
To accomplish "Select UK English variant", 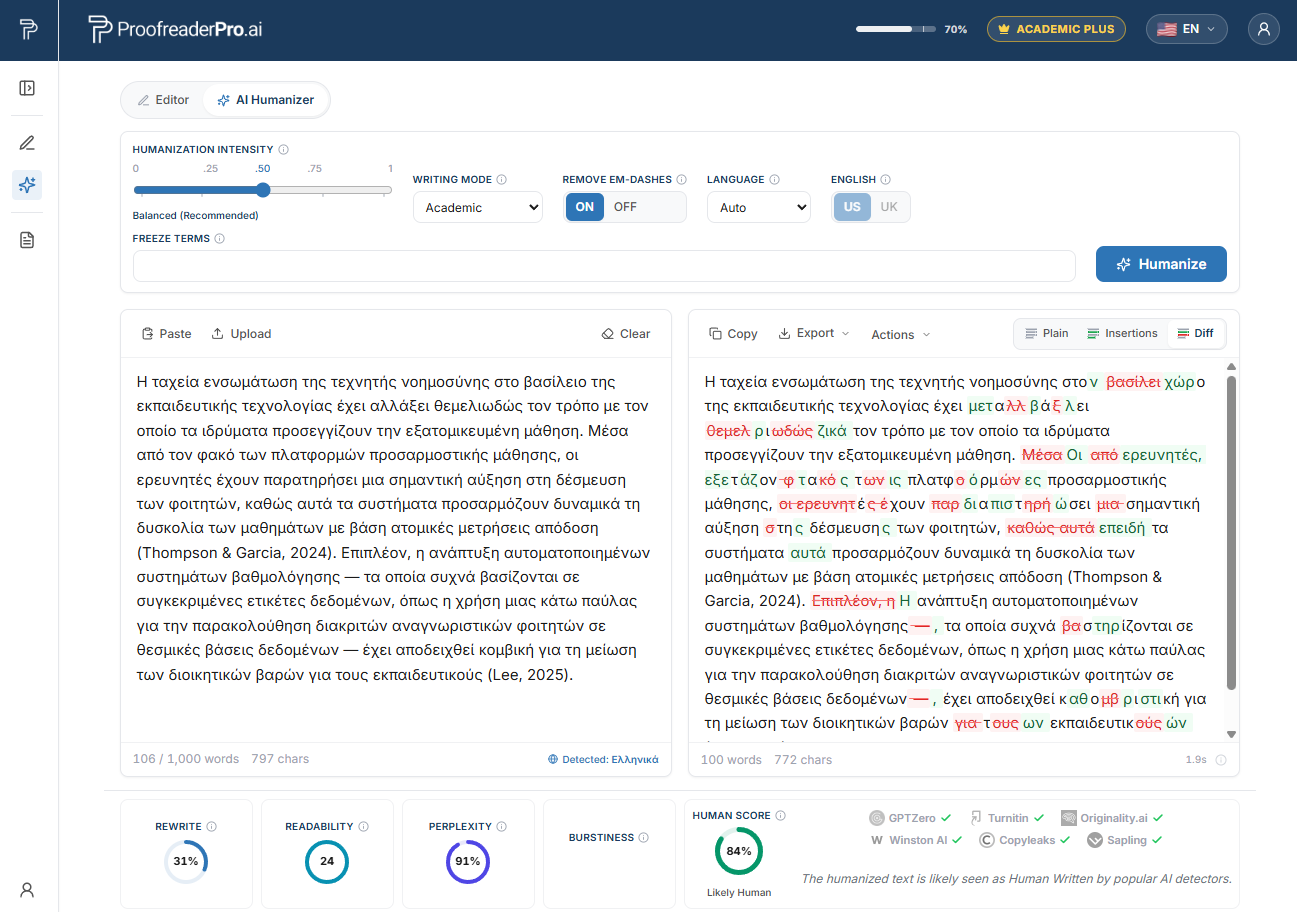I will [x=889, y=207].
